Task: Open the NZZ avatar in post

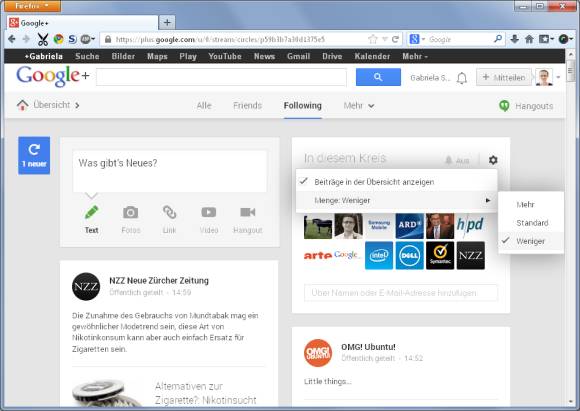Action: [86, 286]
